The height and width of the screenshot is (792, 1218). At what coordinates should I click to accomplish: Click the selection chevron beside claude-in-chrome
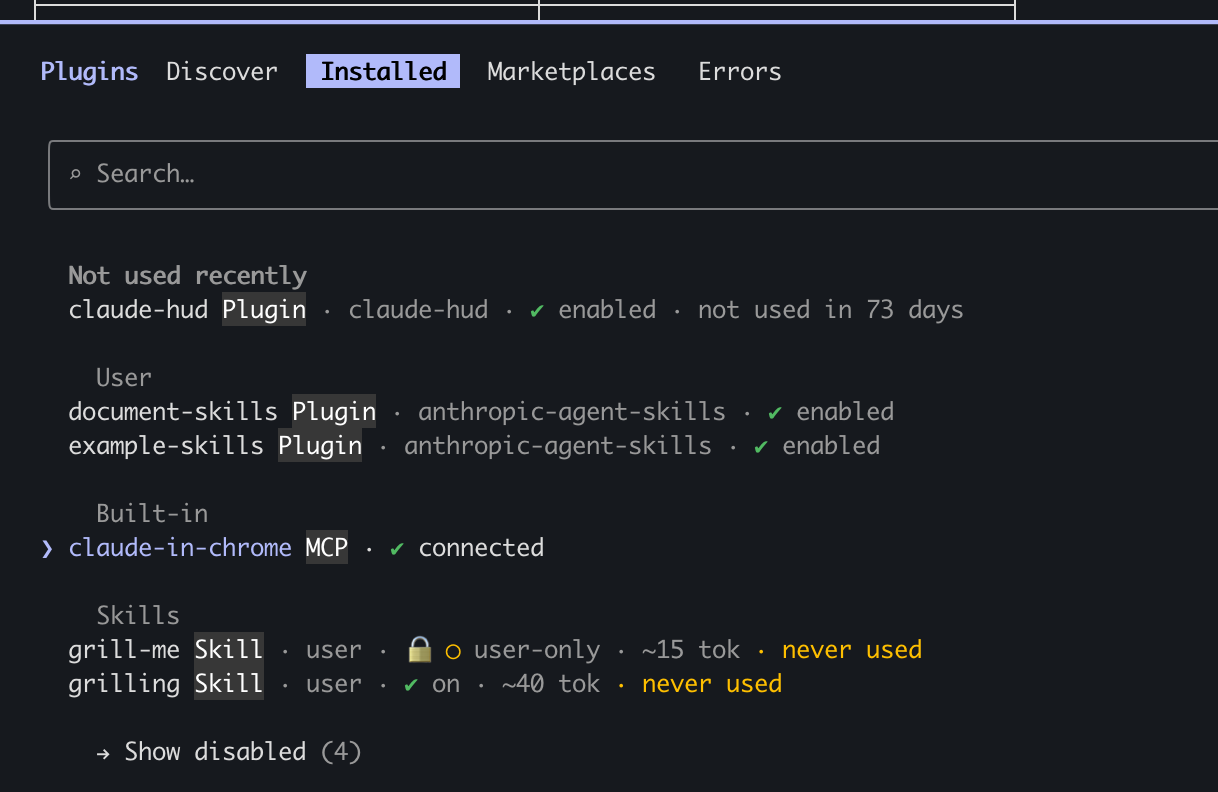[x=47, y=548]
